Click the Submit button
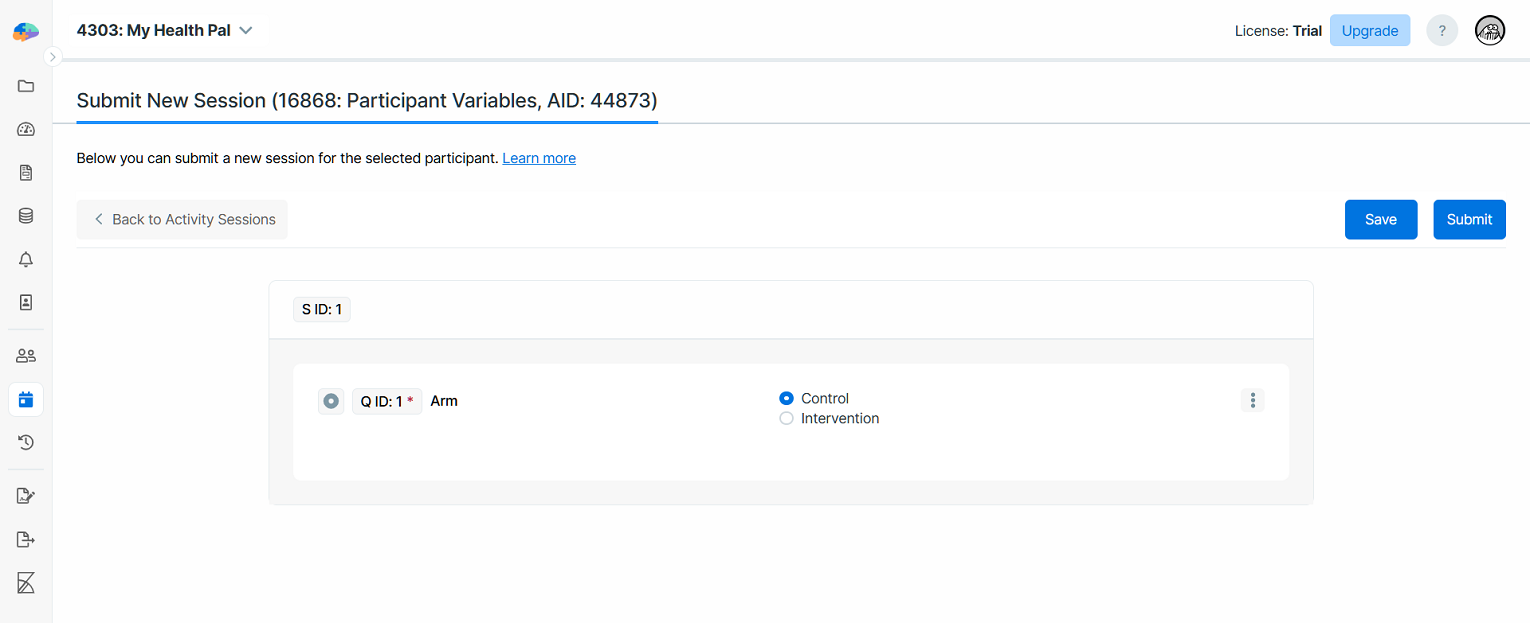1530x623 pixels. (x=1468, y=220)
